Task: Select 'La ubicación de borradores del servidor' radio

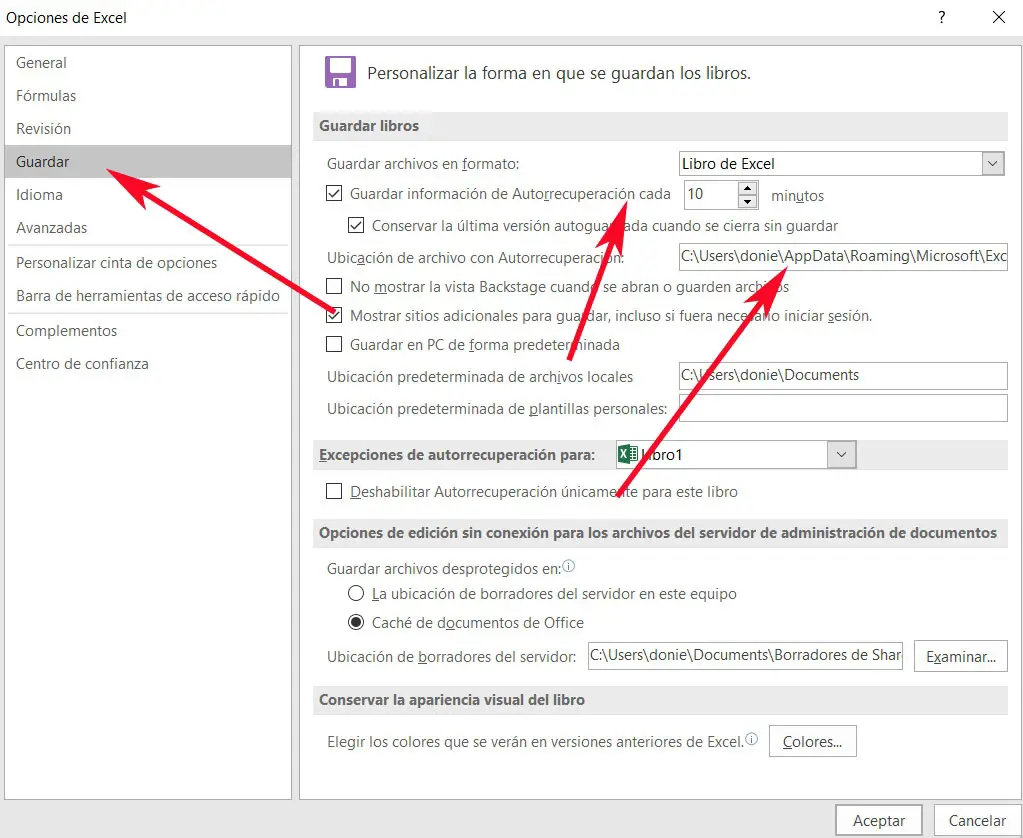Action: pyautogui.click(x=356, y=593)
